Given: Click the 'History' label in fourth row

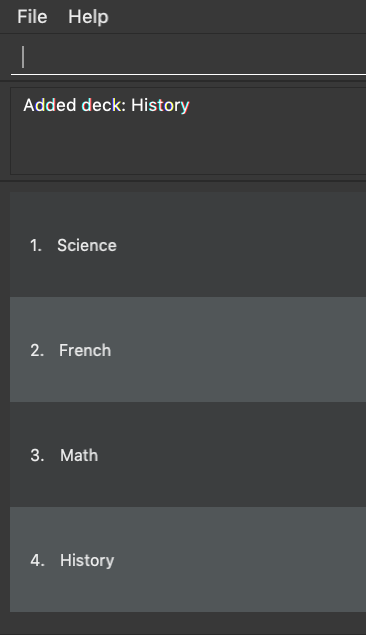Looking at the screenshot, I should [x=87, y=560].
